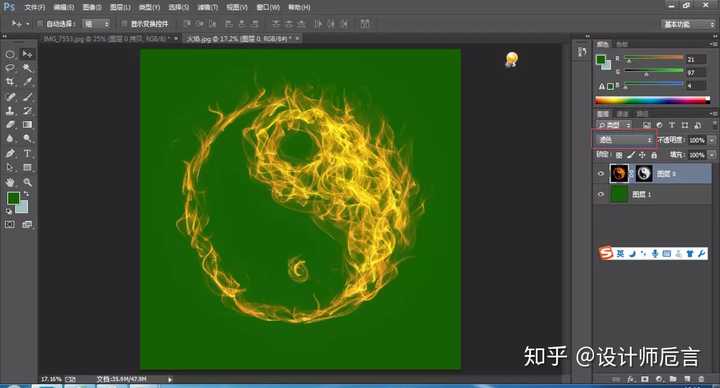The height and width of the screenshot is (388, 720).
Task: Hide the top layer with mask
Action: (601, 174)
